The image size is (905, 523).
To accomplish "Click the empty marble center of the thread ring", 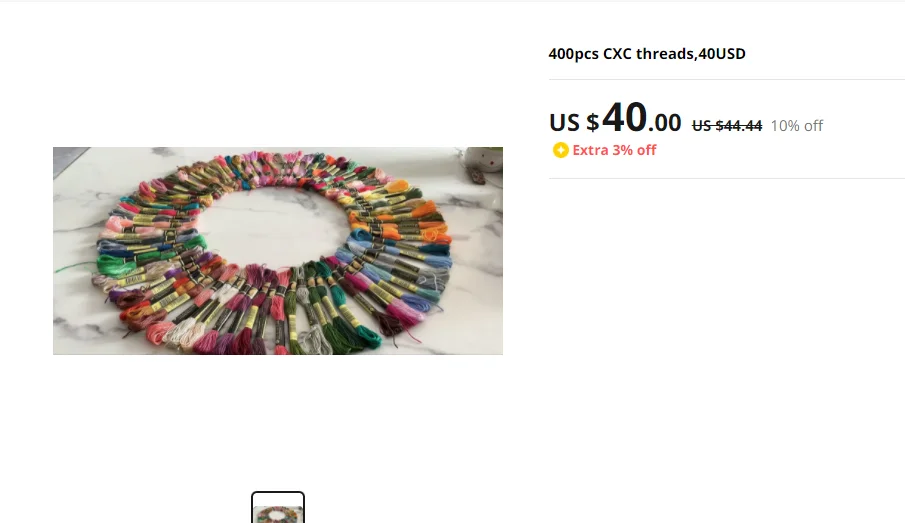I will click(274, 225).
